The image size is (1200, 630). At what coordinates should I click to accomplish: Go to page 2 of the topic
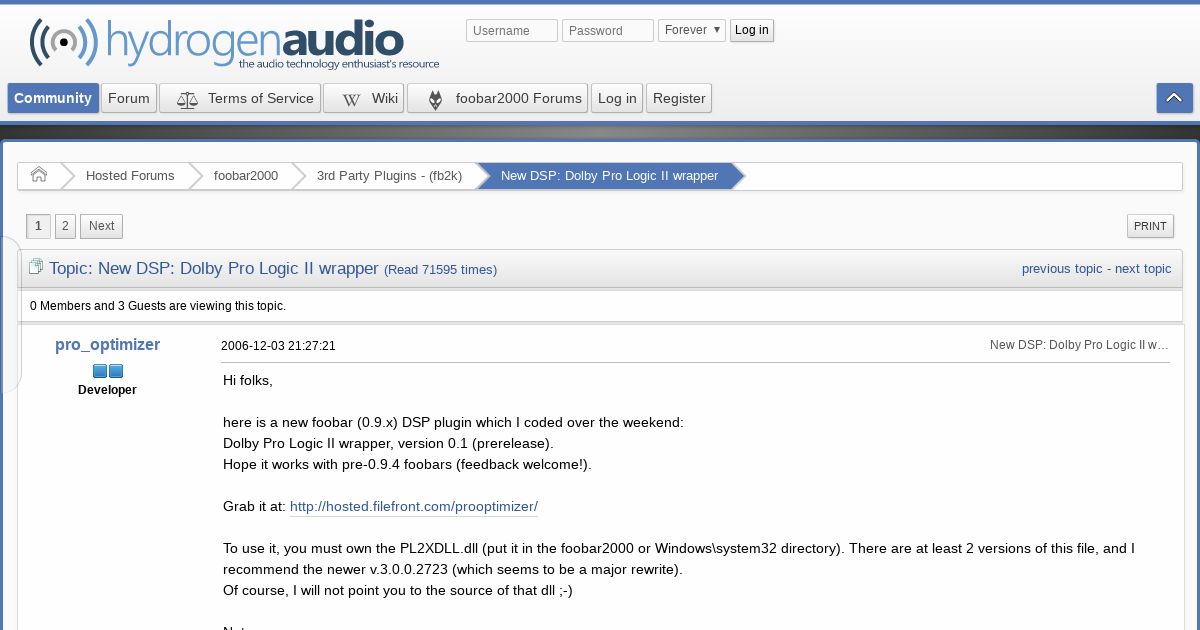click(x=65, y=226)
